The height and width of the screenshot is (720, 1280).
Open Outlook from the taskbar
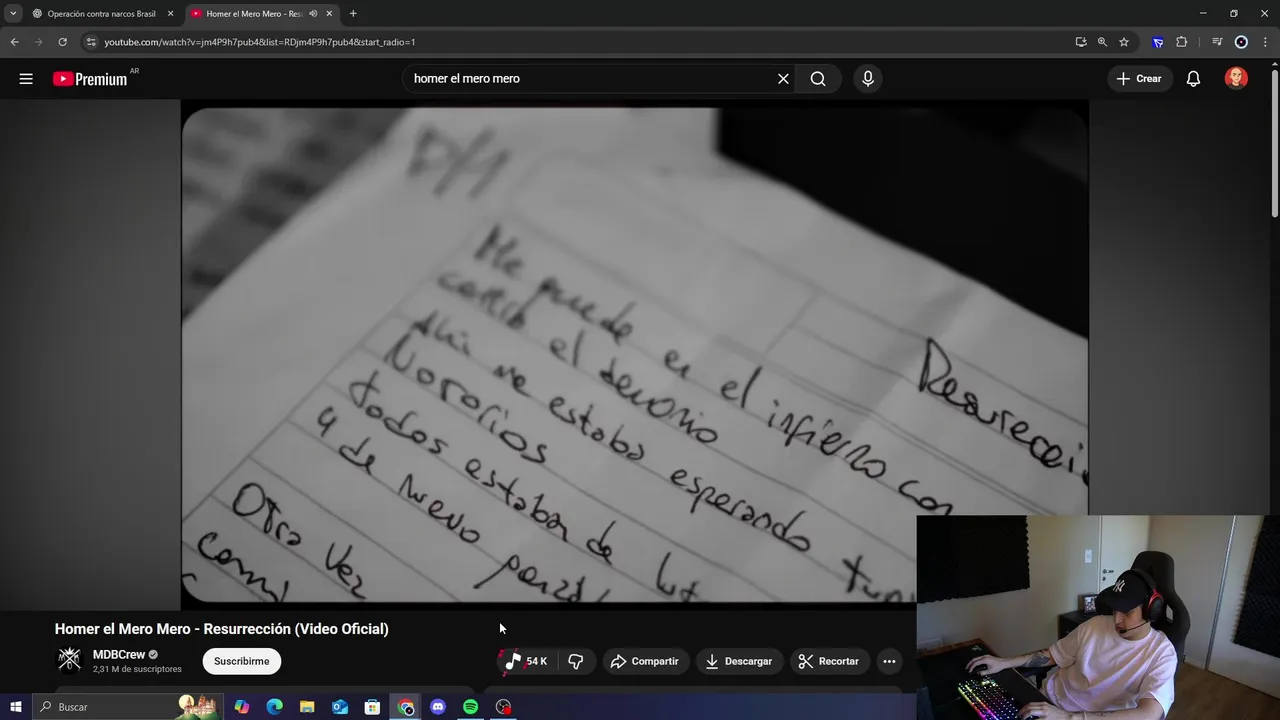340,707
